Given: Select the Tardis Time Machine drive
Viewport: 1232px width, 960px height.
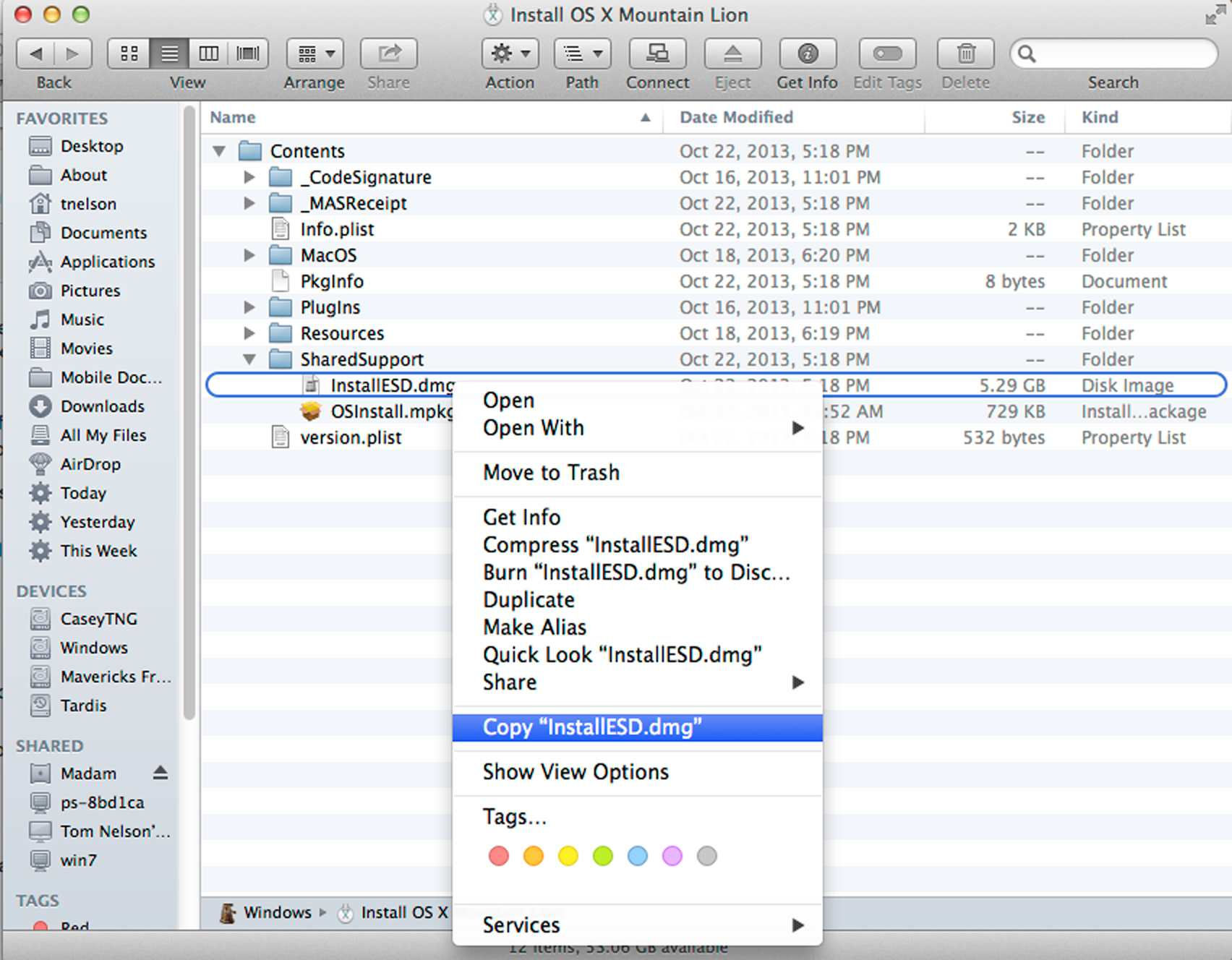Looking at the screenshot, I should coord(83,706).
